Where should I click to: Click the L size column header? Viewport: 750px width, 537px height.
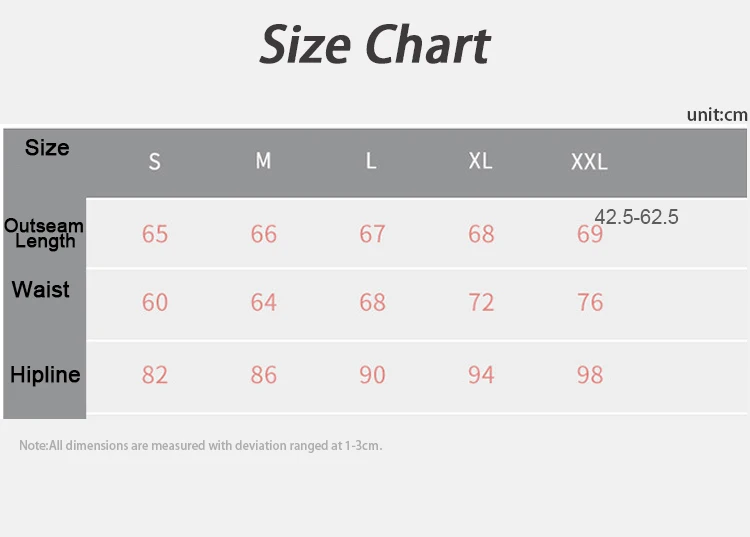click(x=371, y=161)
